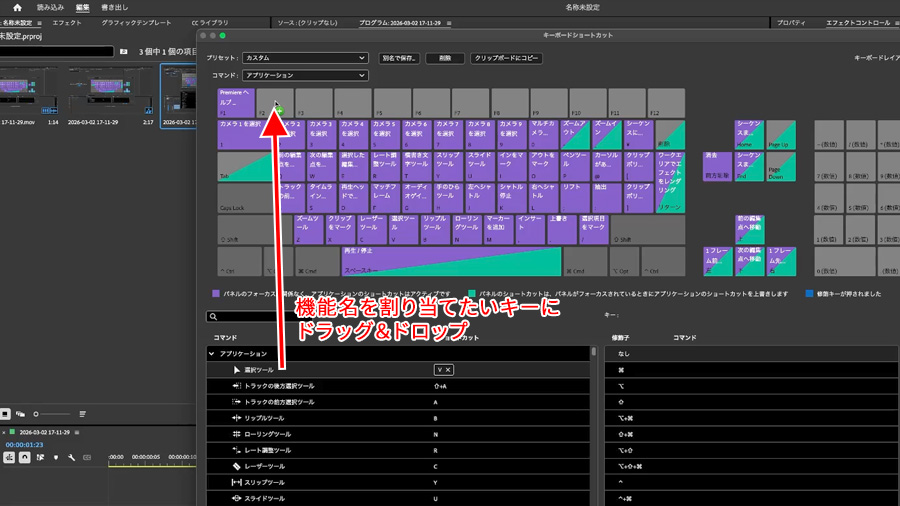Switch project panel to icon view
This screenshot has width=900, height=506.
click(5, 414)
